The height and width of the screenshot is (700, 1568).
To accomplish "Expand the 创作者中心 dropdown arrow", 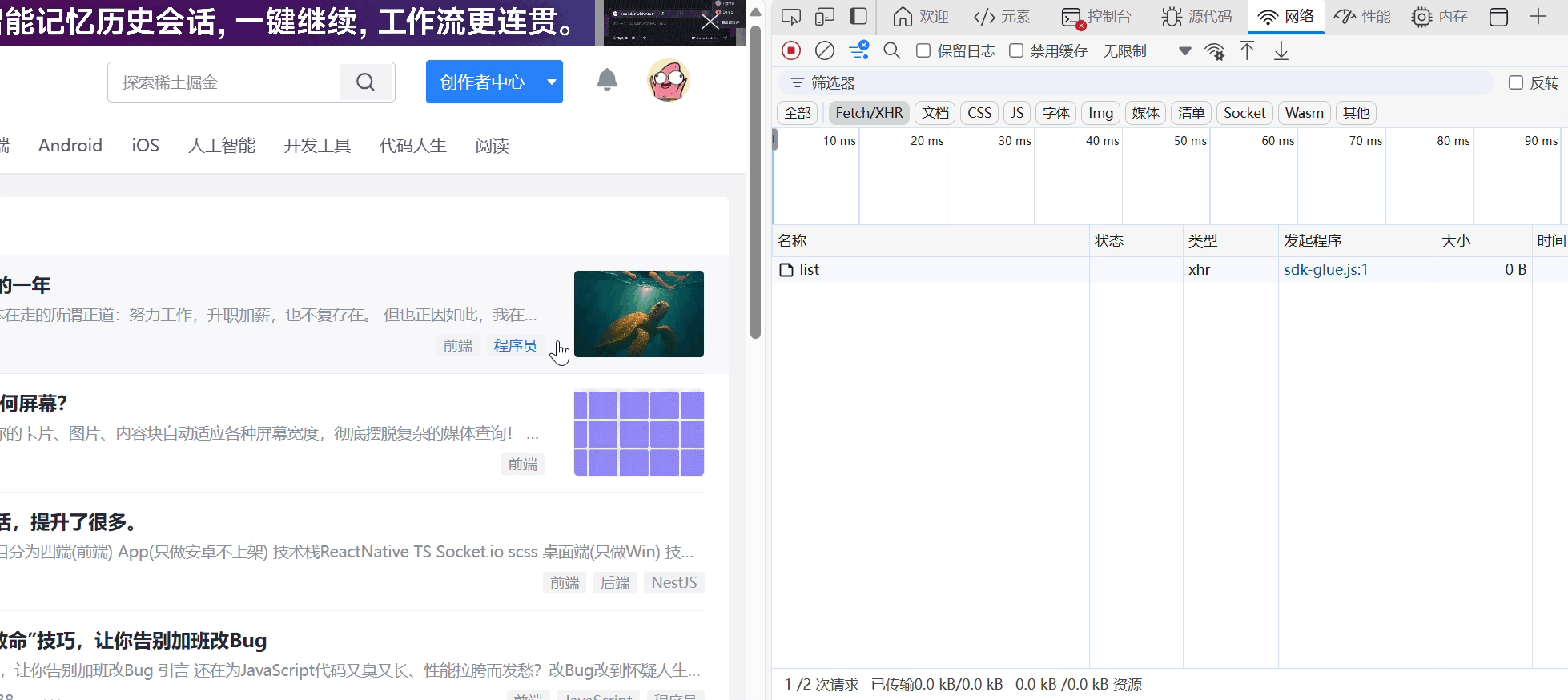I will (552, 82).
